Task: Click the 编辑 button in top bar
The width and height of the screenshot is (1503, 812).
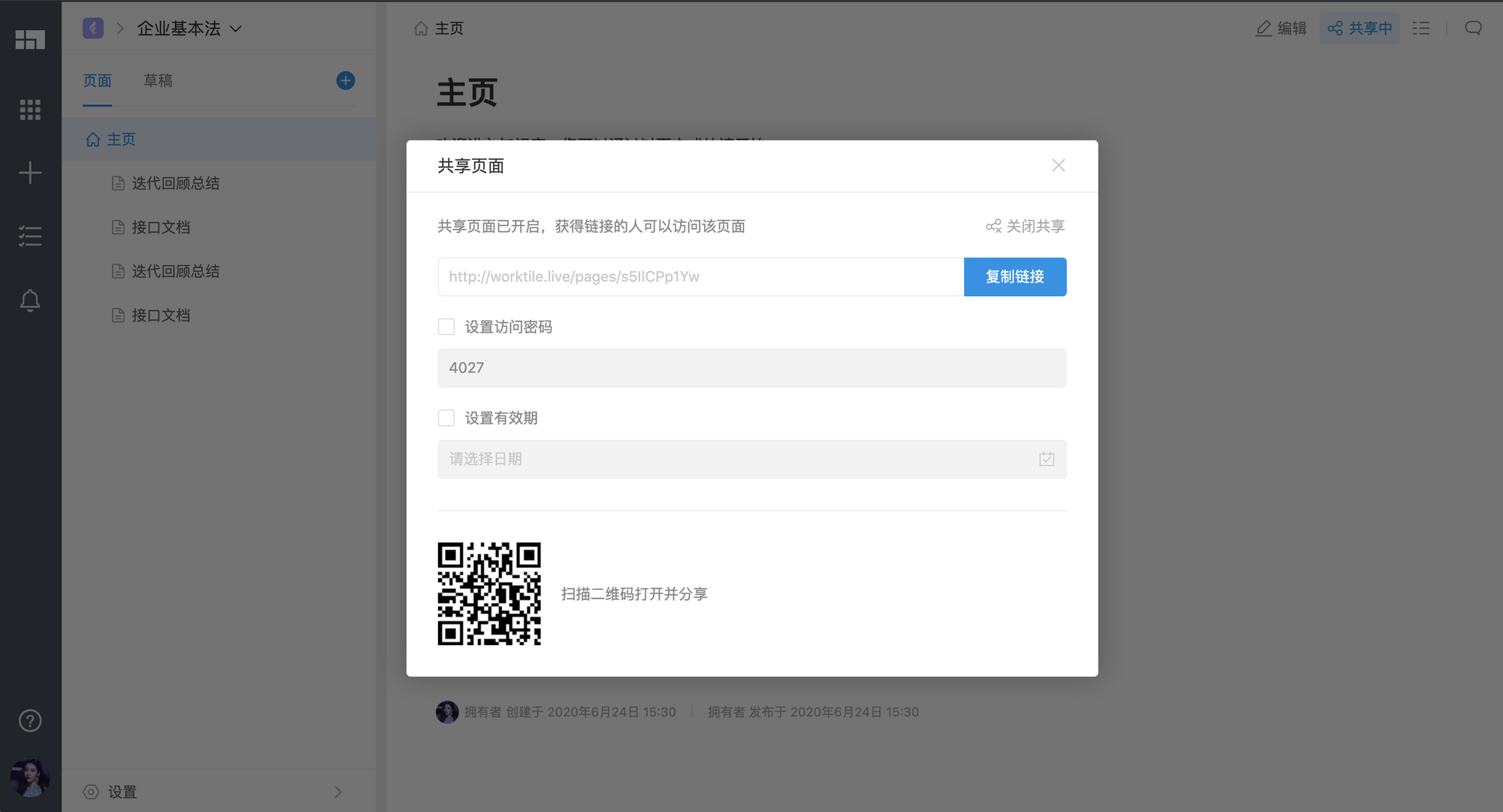Action: pos(1281,29)
